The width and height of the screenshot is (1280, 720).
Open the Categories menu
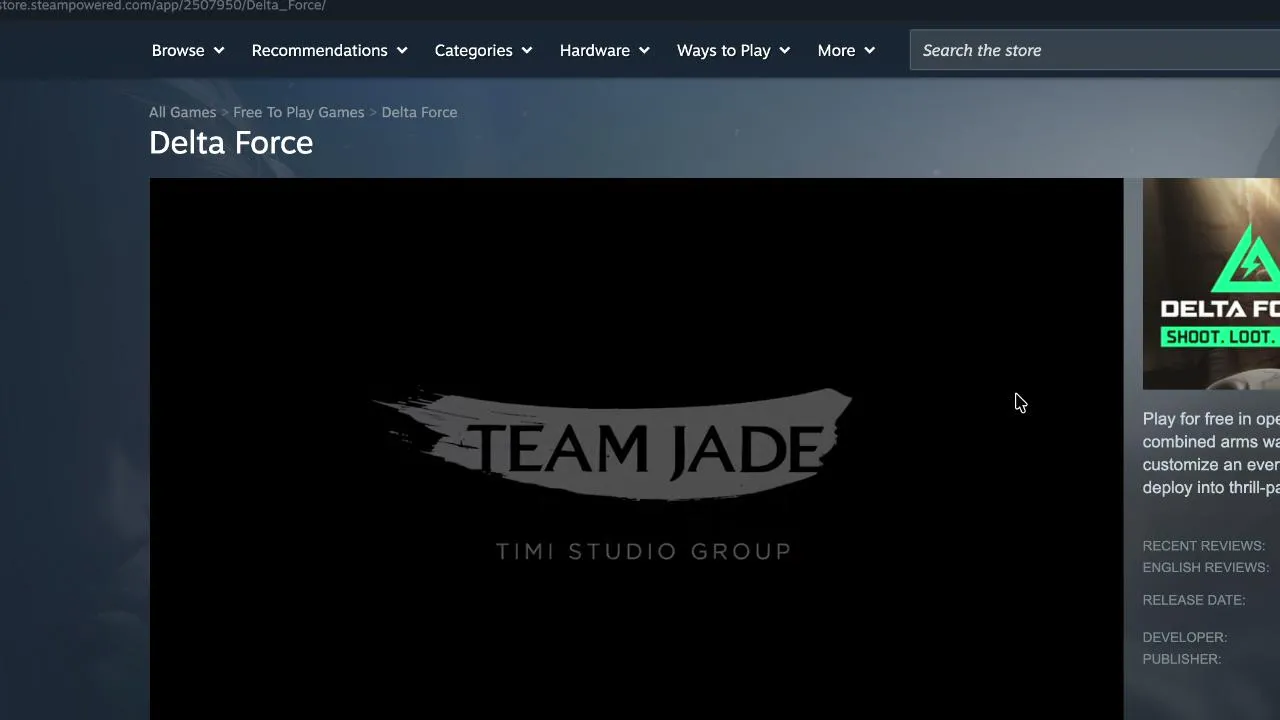(484, 50)
